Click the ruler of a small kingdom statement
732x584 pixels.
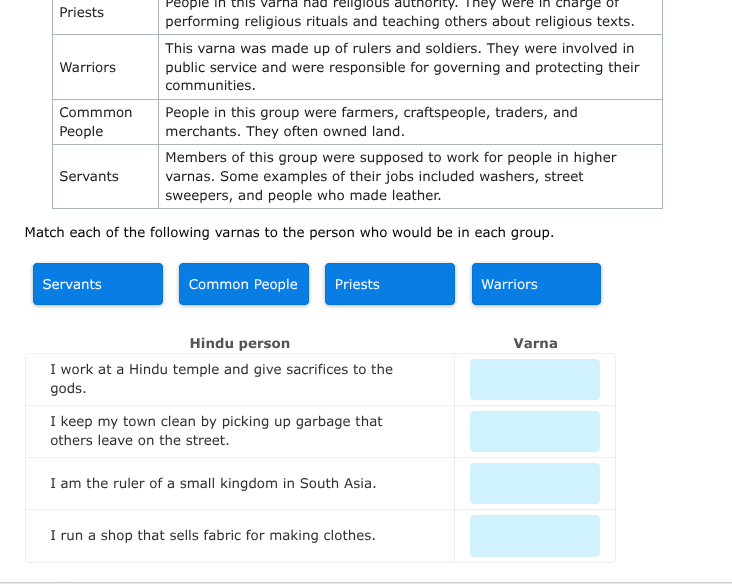[x=213, y=483]
